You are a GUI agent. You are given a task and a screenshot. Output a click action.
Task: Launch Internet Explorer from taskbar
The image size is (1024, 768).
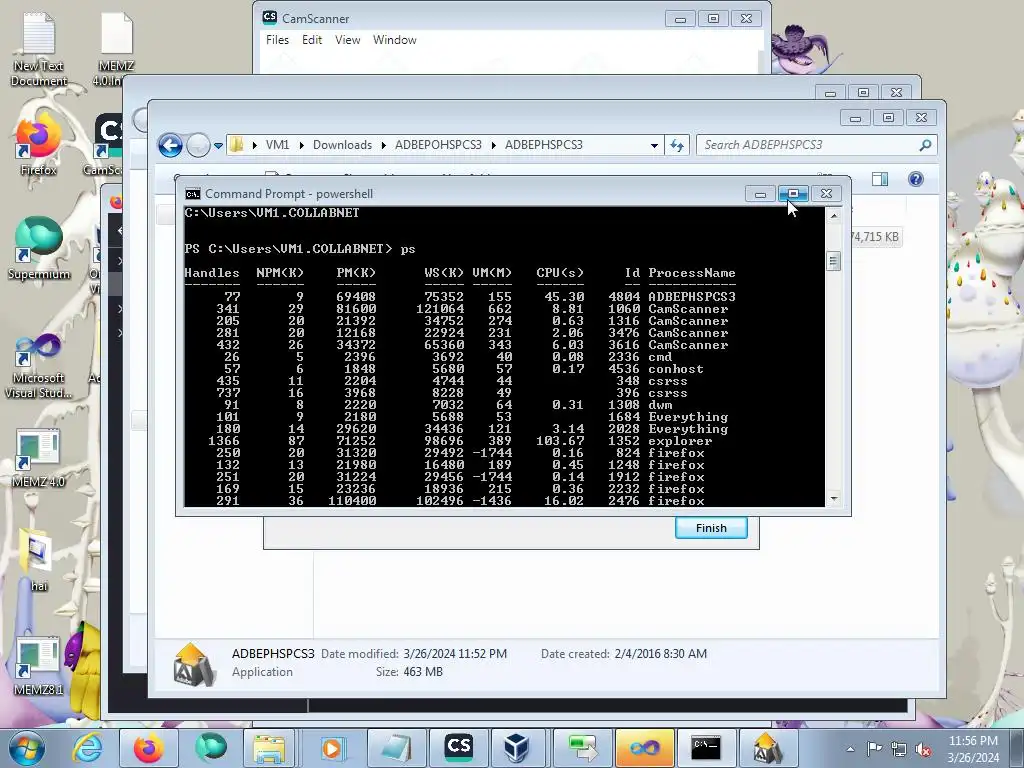tap(88, 748)
